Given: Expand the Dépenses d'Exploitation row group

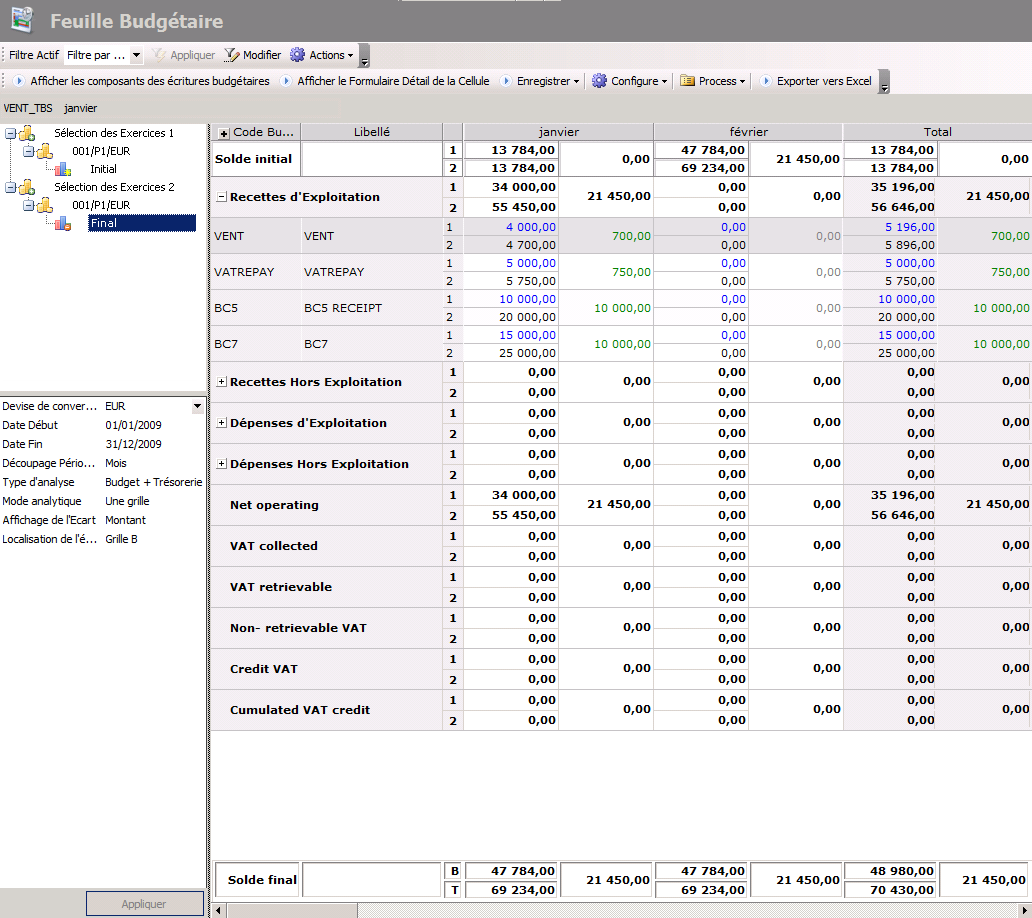Looking at the screenshot, I should point(221,423).
